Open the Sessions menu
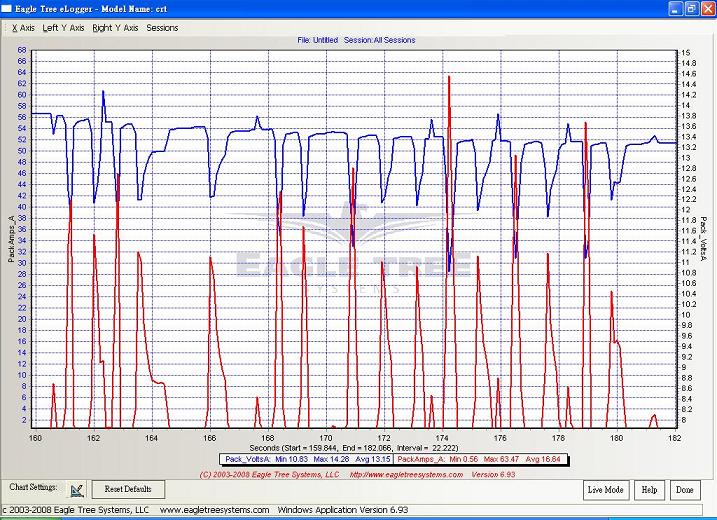This screenshot has height=520, width=717. pos(162,28)
